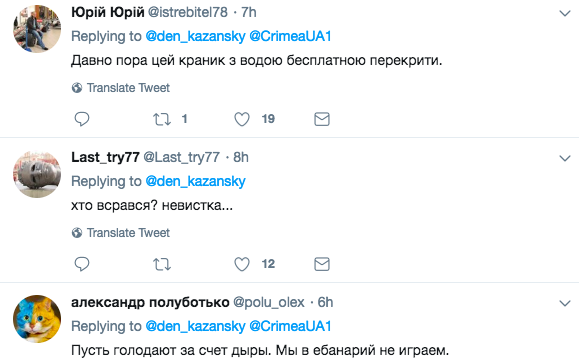
Task: Open the dropdown arrow on александр полуботько's tweet
Action: 565,304
